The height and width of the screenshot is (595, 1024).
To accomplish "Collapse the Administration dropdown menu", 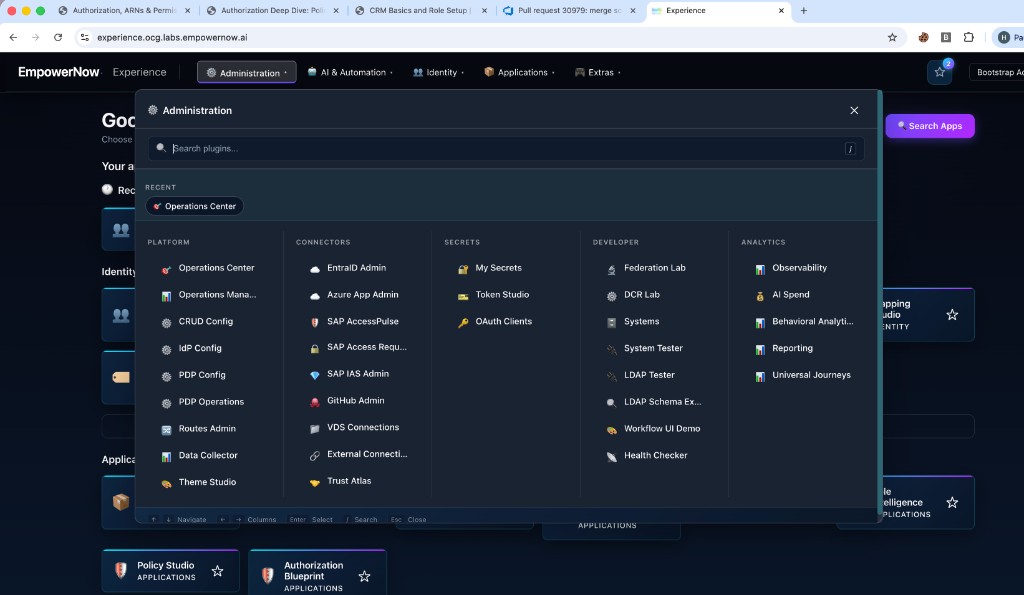I will coord(247,72).
